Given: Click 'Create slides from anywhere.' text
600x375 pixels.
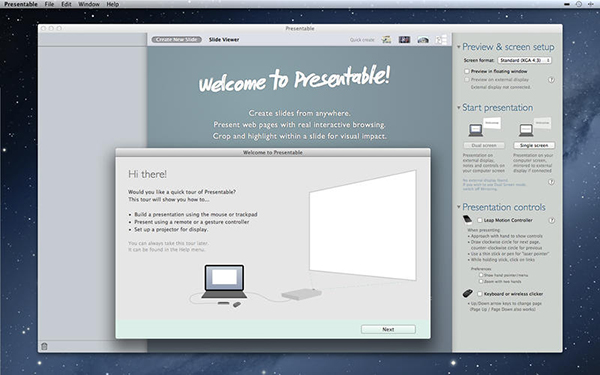Looking at the screenshot, I should [300, 113].
